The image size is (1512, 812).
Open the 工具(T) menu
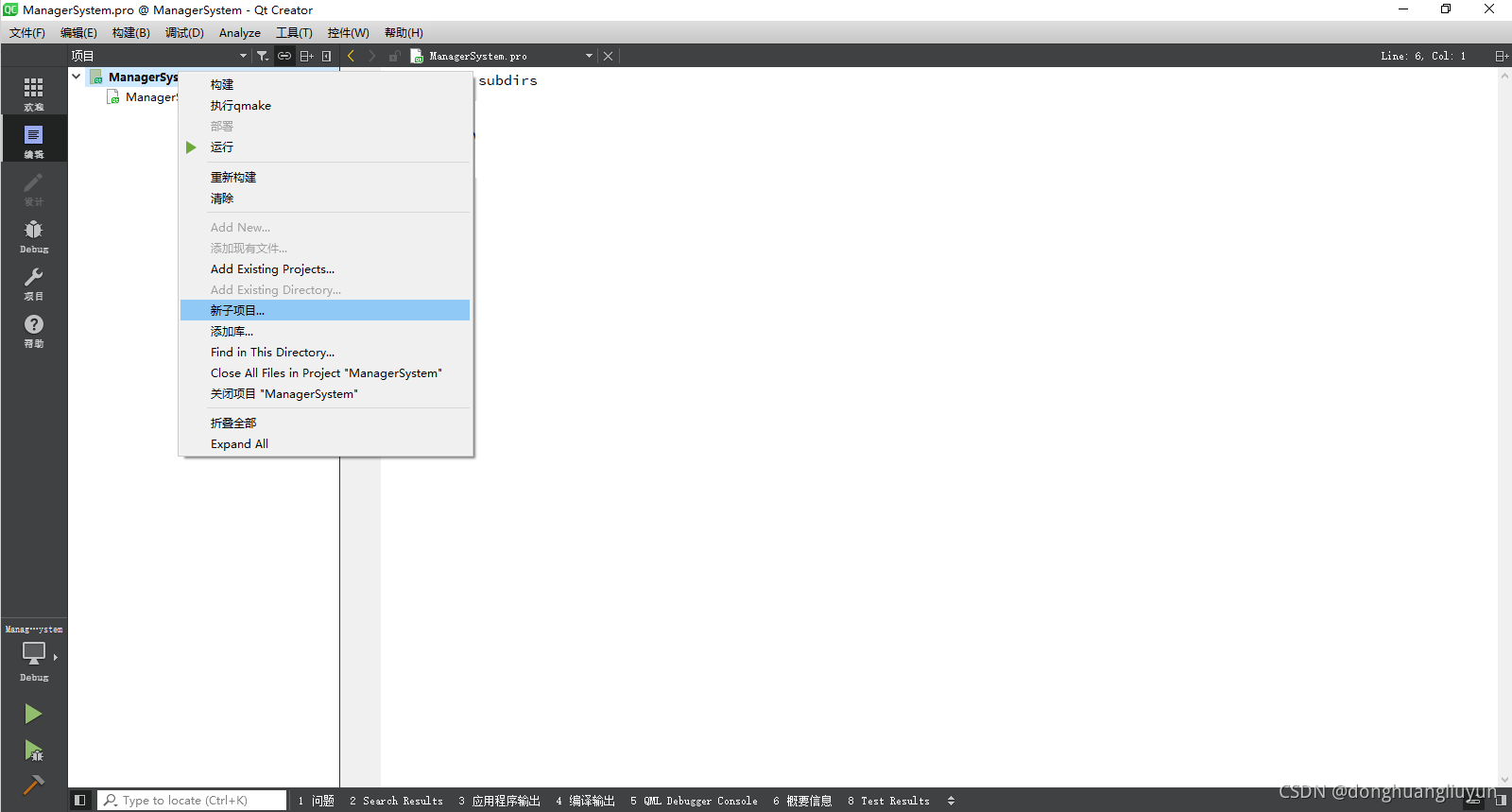pyautogui.click(x=294, y=33)
